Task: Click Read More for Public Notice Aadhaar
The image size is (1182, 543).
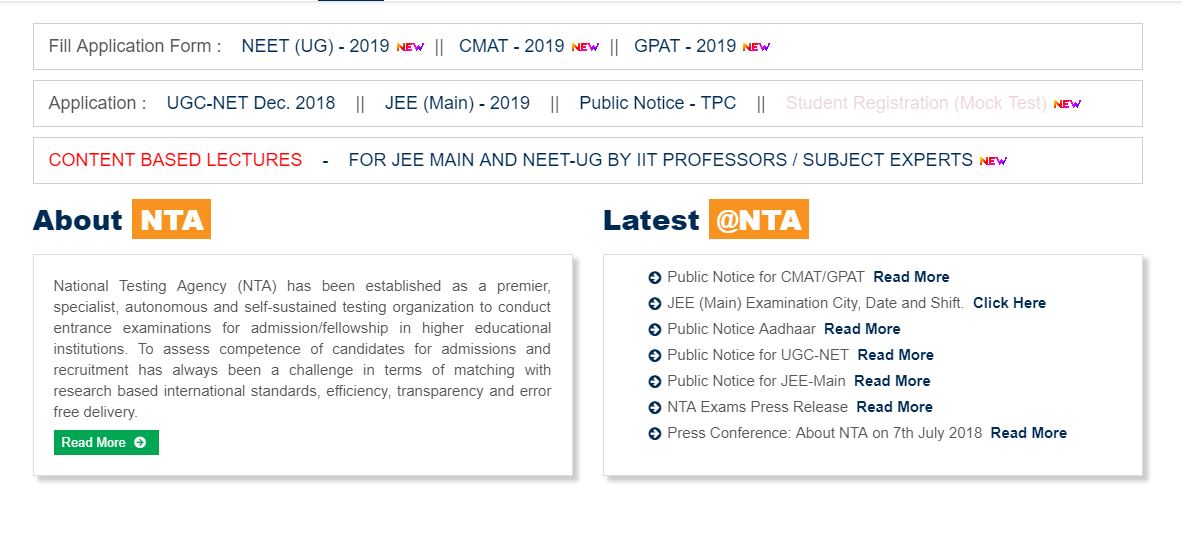Action: tap(862, 329)
